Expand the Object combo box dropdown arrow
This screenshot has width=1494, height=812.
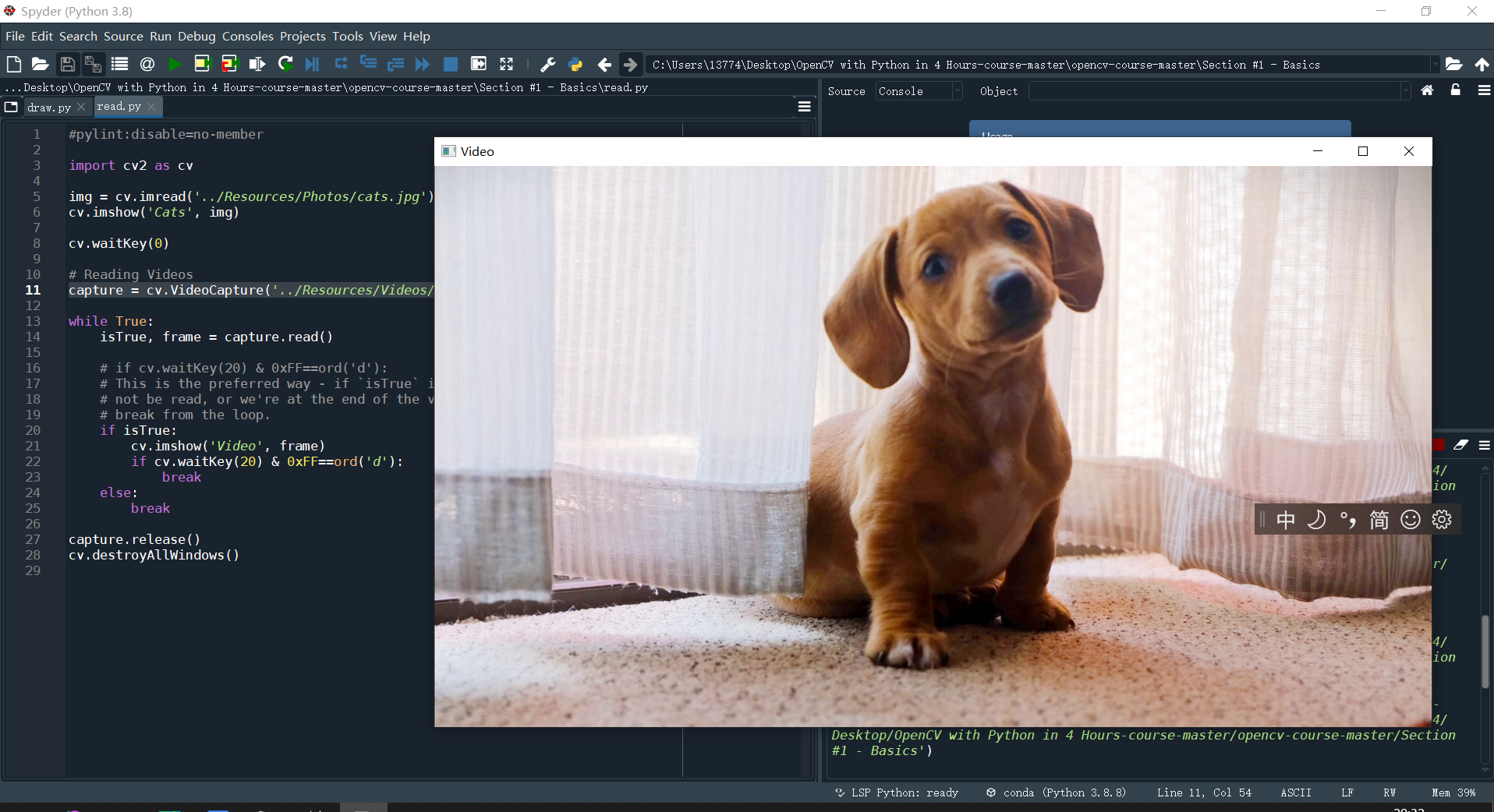click(x=1405, y=91)
